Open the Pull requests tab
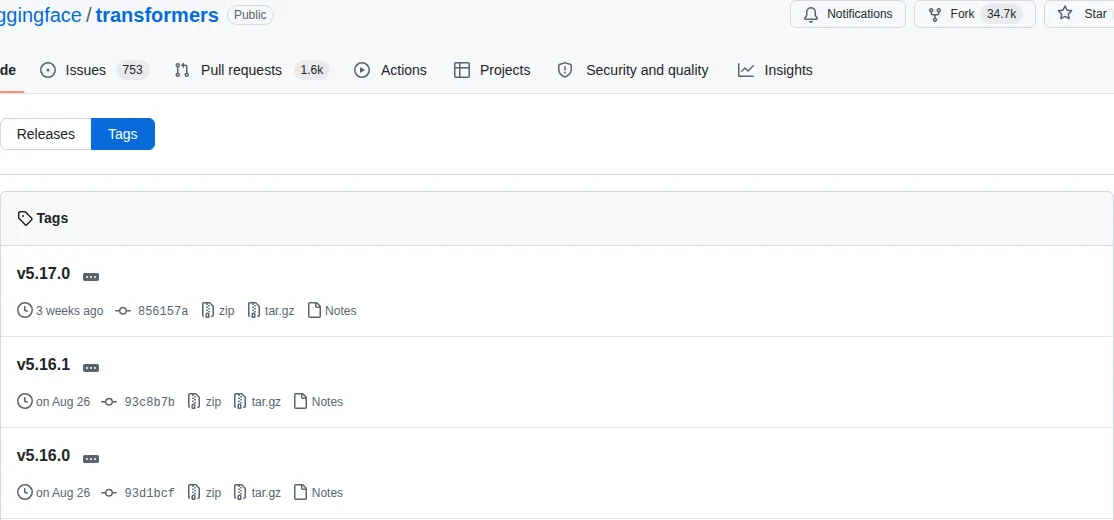Image resolution: width=1114 pixels, height=520 pixels. (x=252, y=70)
